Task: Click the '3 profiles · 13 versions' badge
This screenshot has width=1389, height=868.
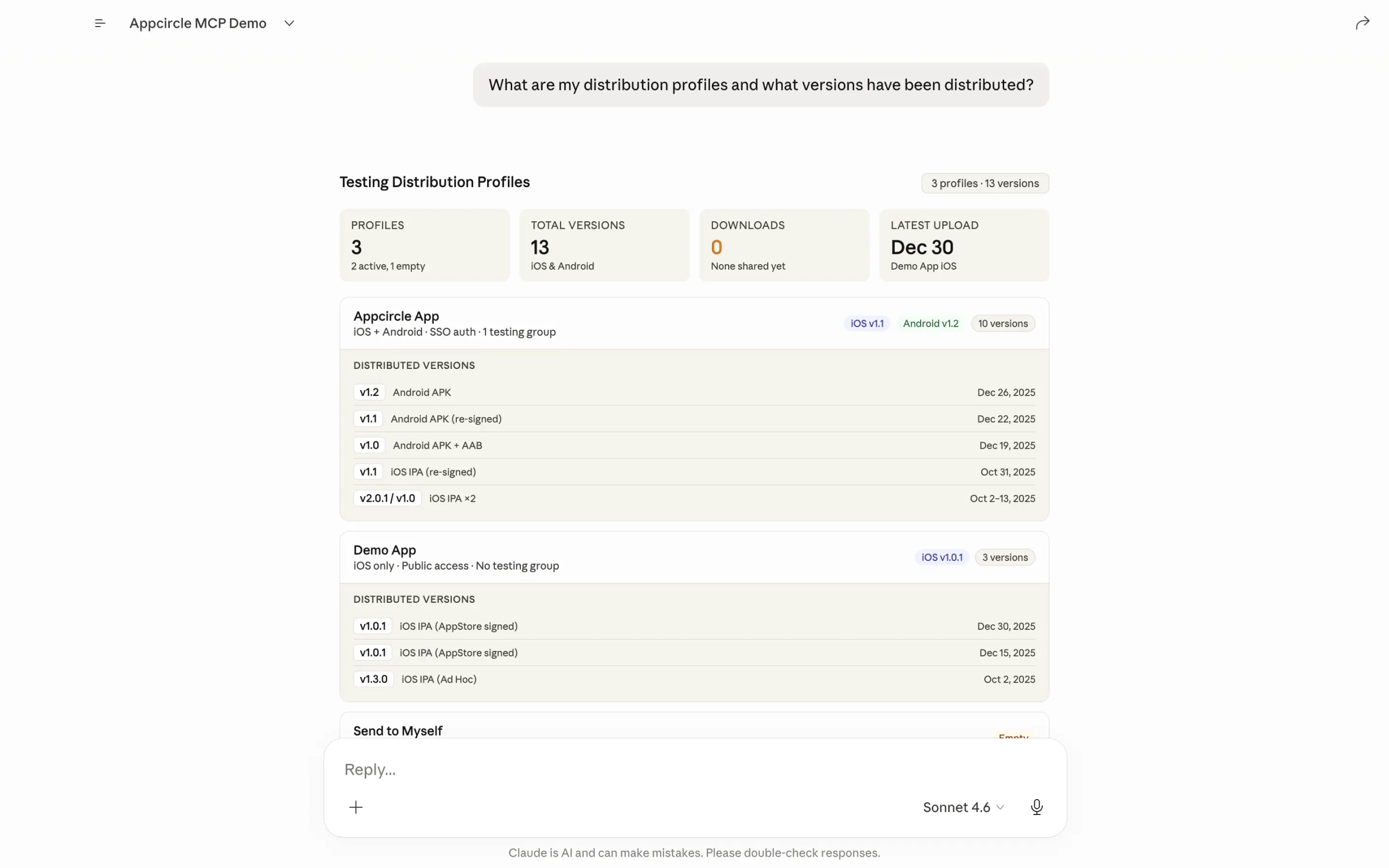Action: click(x=985, y=183)
